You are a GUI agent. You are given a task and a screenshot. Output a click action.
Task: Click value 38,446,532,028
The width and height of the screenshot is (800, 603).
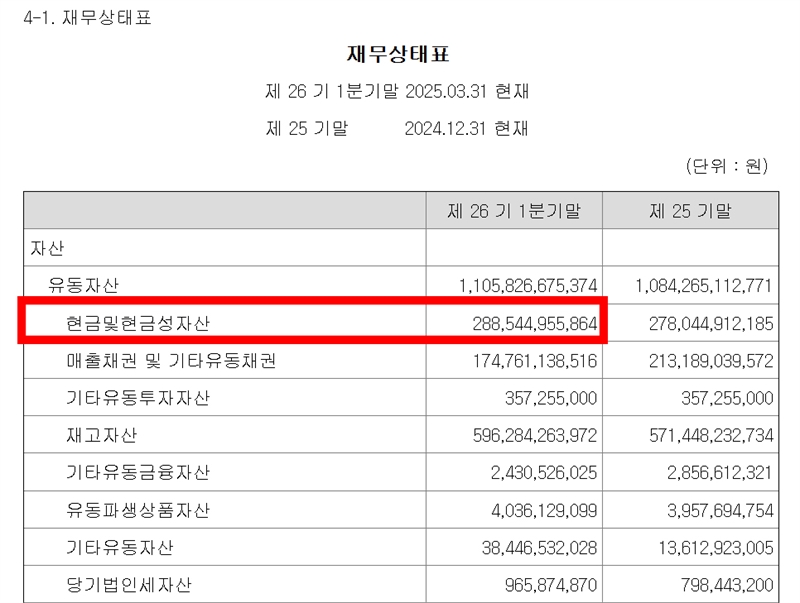pyautogui.click(x=539, y=548)
